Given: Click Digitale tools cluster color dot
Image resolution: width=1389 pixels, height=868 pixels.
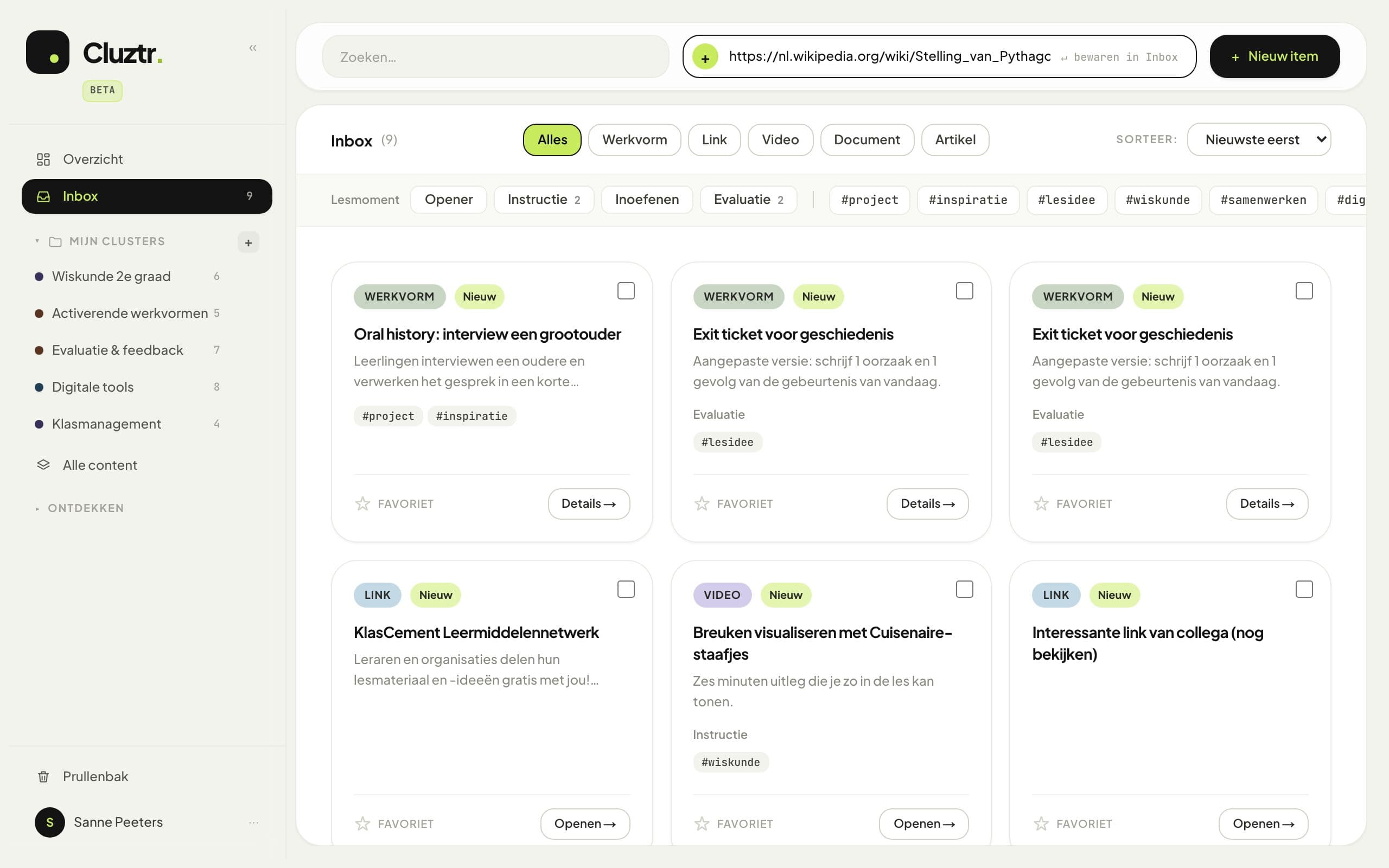Looking at the screenshot, I should (x=39, y=387).
